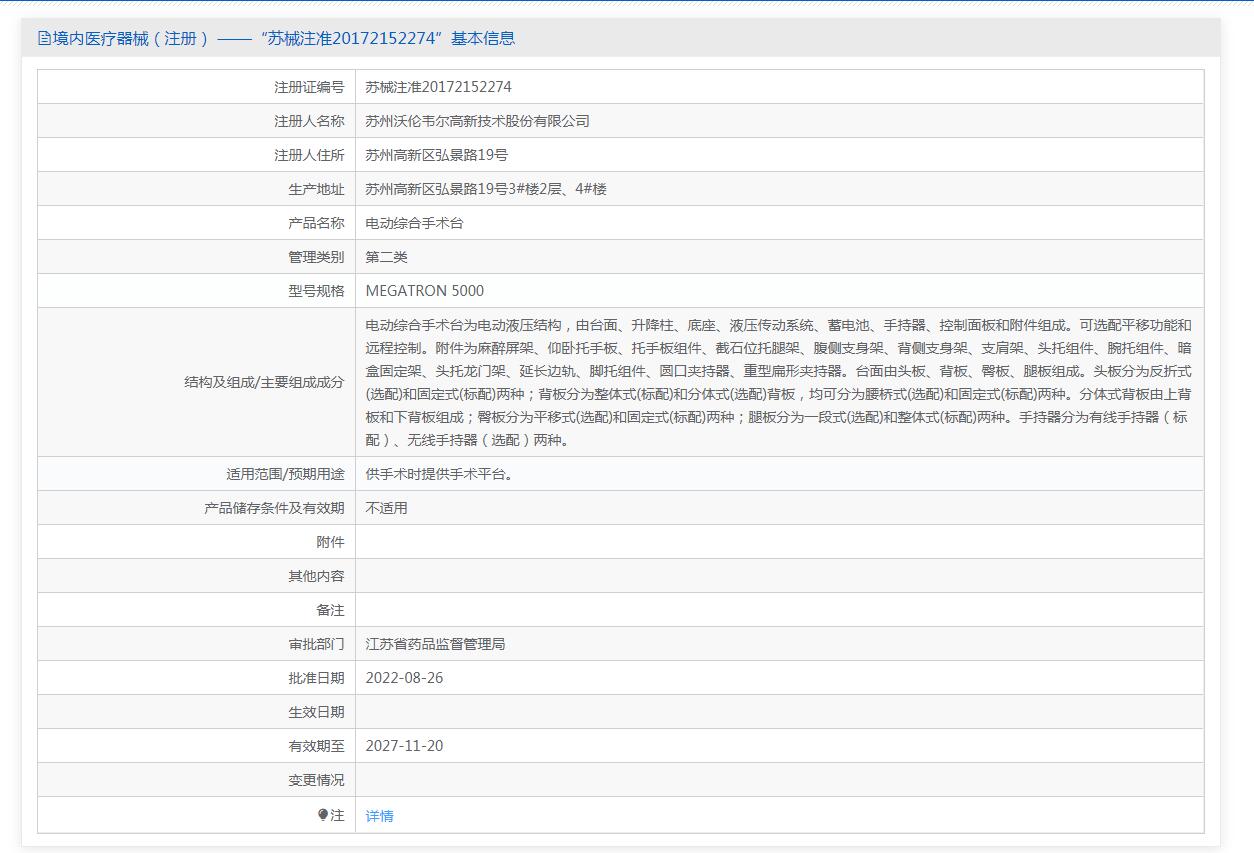Click approval date 2022-08-26
This screenshot has height=853, width=1254.
[404, 678]
